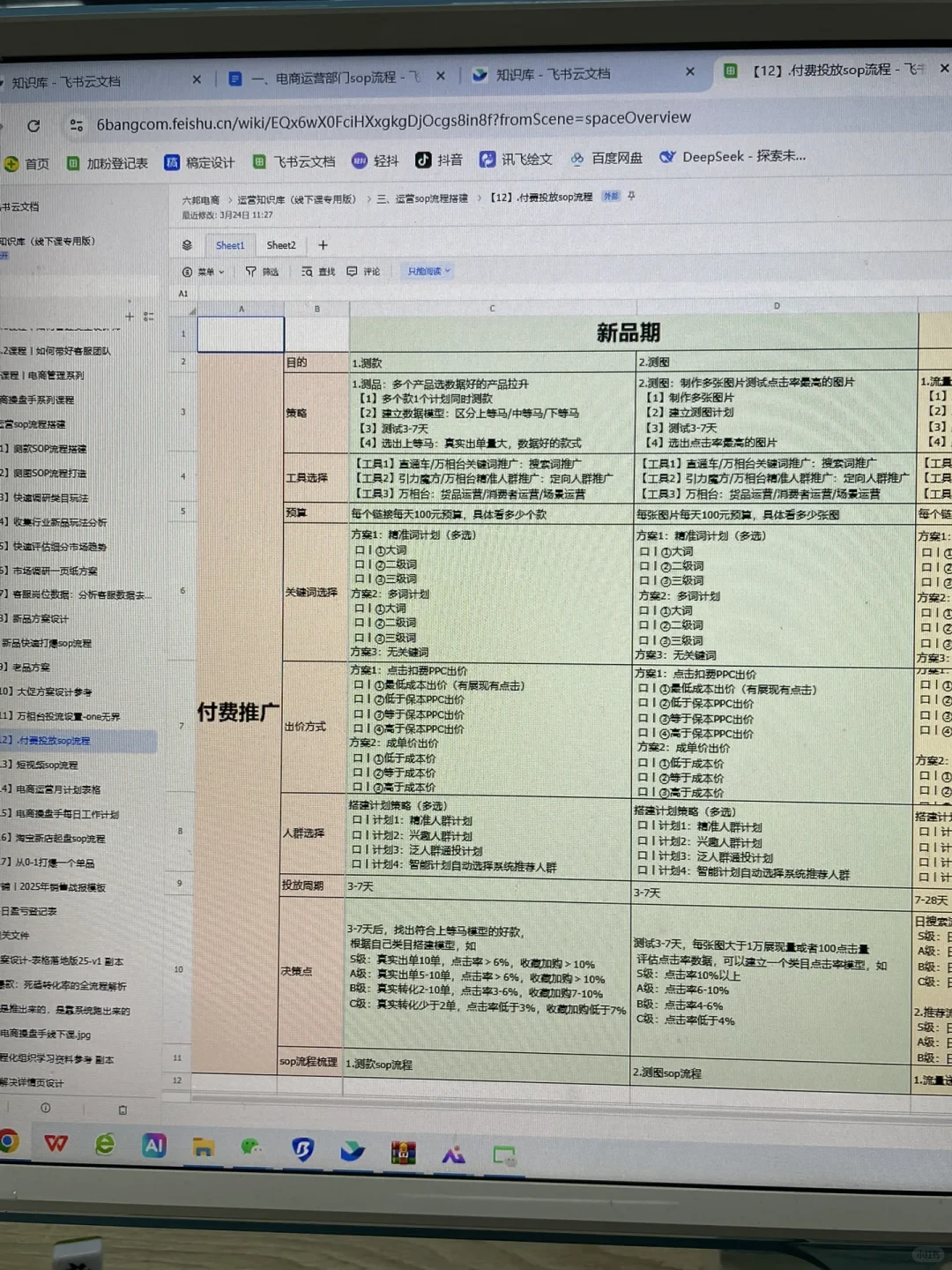Select column C header
This screenshot has width=952, height=1270.
point(492,309)
